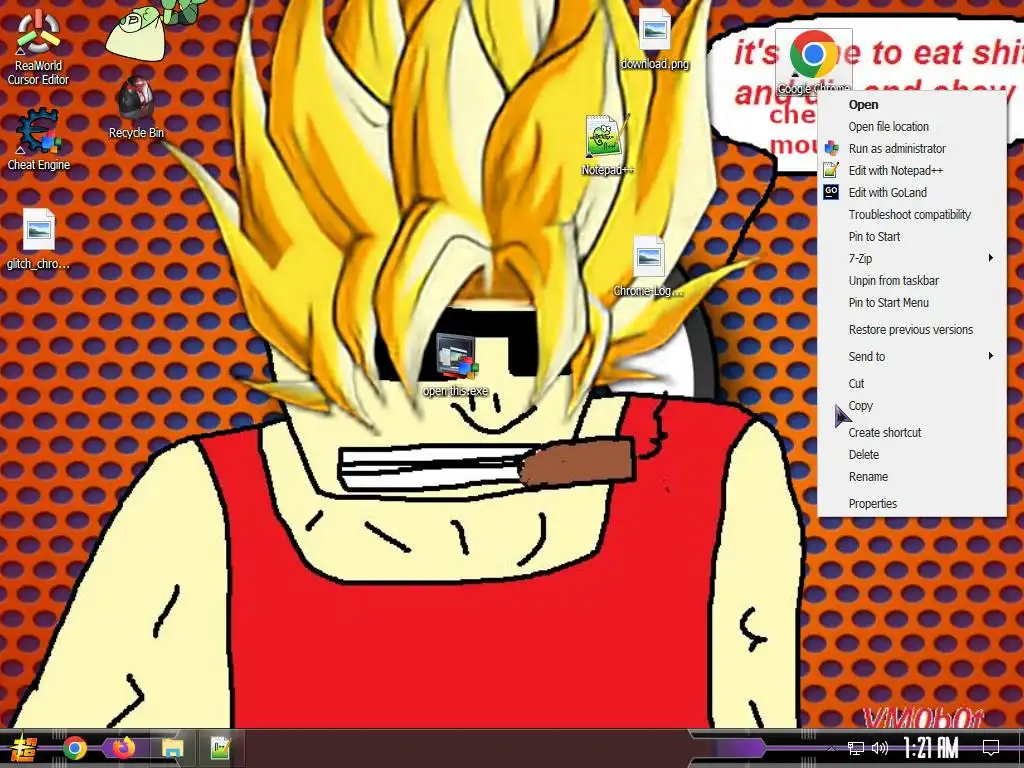
Task: Choose Rename in the context menu
Action: tap(912, 477)
